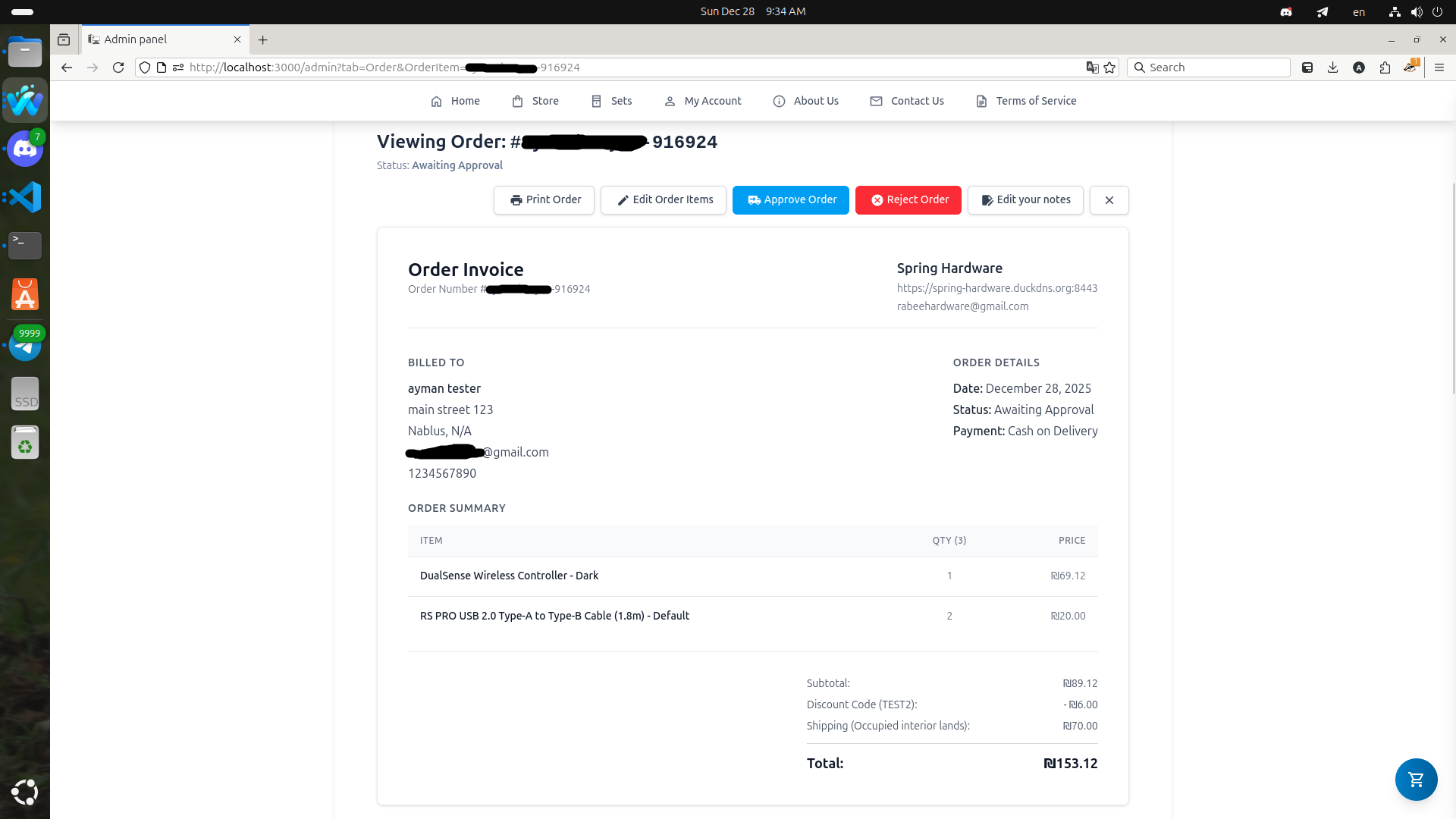Click the Firefox account avatar icon

click(x=1359, y=67)
